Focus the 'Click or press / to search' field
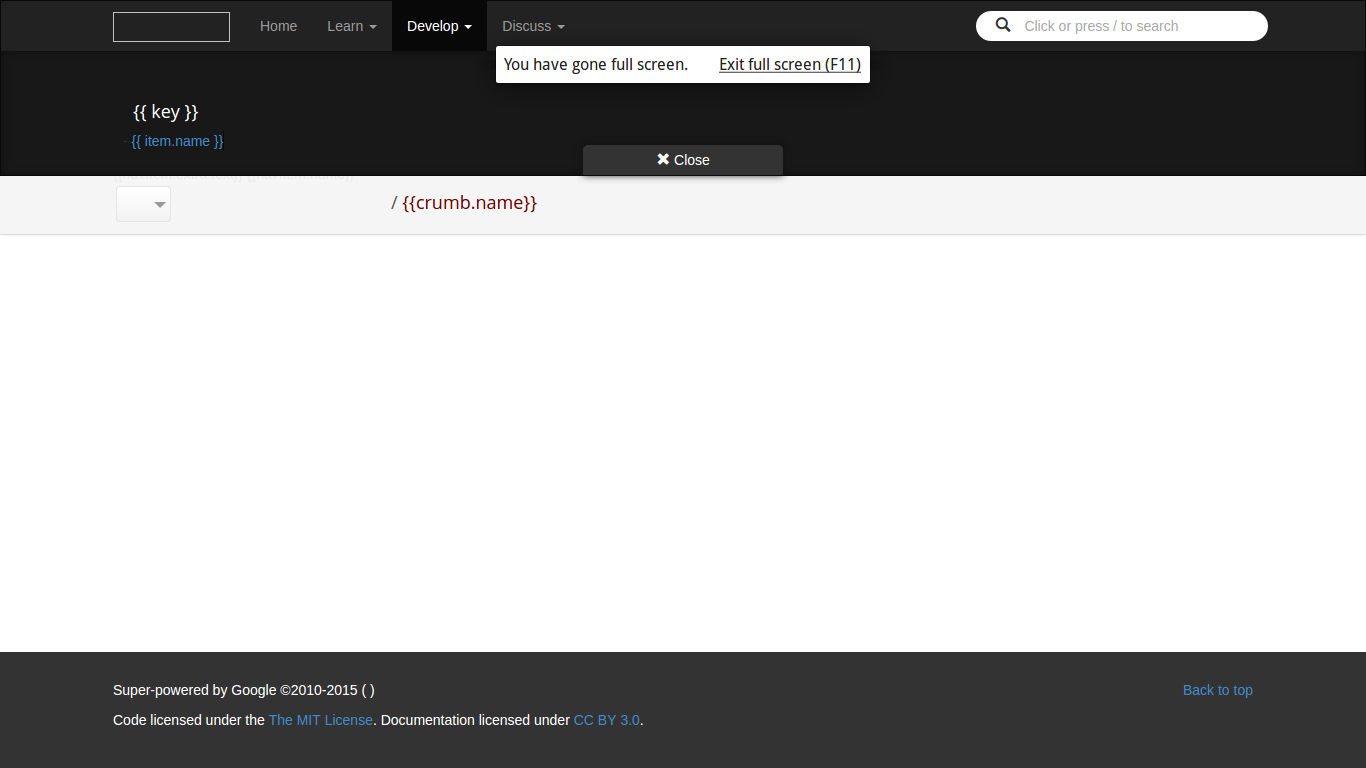Viewport: 1366px width, 768px height. [x=1135, y=26]
